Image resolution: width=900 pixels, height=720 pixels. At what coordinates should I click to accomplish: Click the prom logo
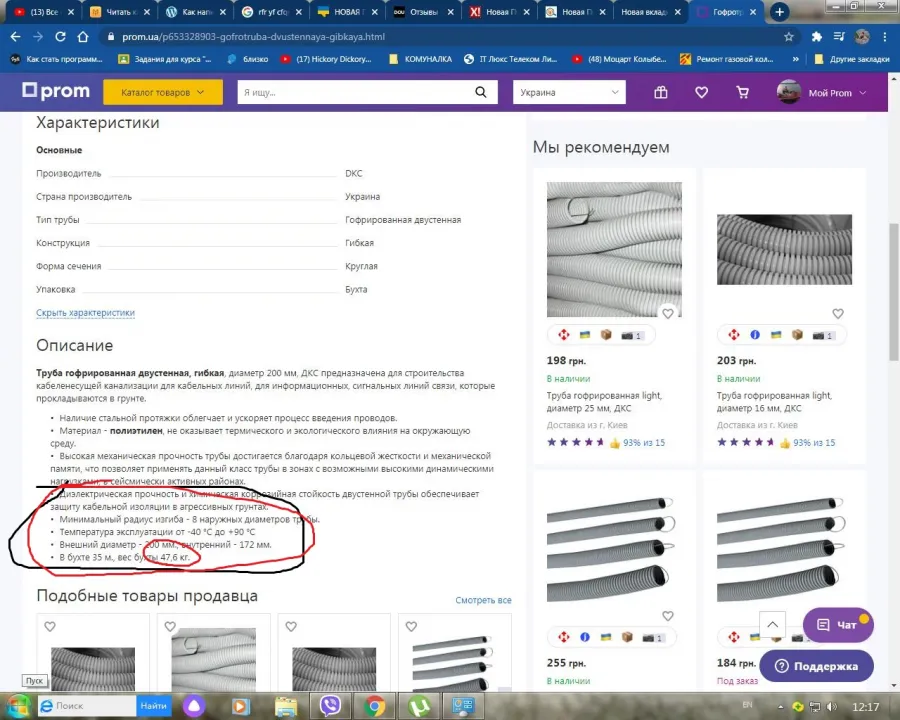click(56, 91)
